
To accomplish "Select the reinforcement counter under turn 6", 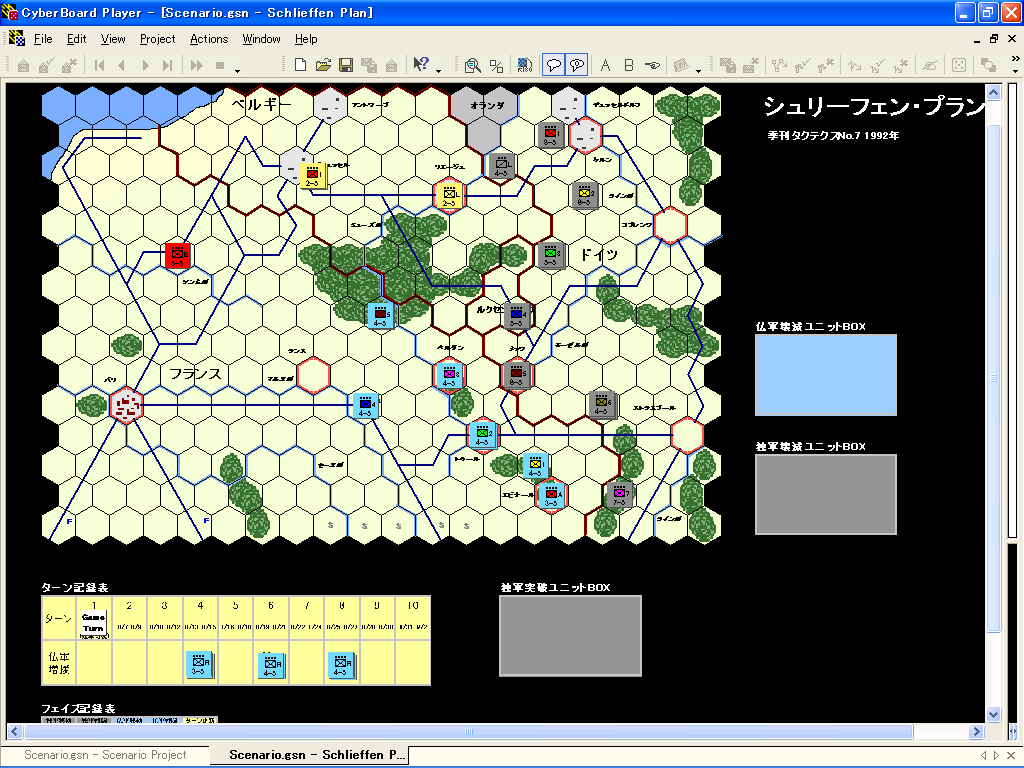I will pos(270,665).
